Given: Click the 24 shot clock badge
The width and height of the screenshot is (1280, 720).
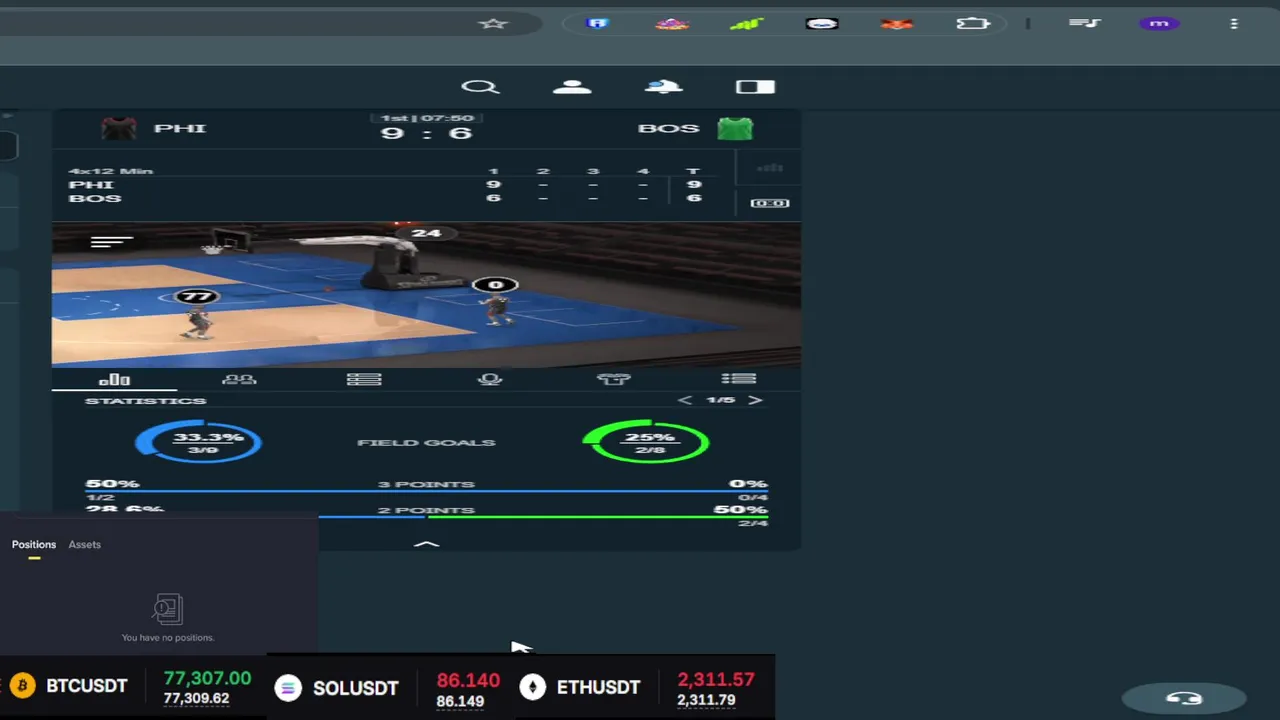Looking at the screenshot, I should click(426, 233).
